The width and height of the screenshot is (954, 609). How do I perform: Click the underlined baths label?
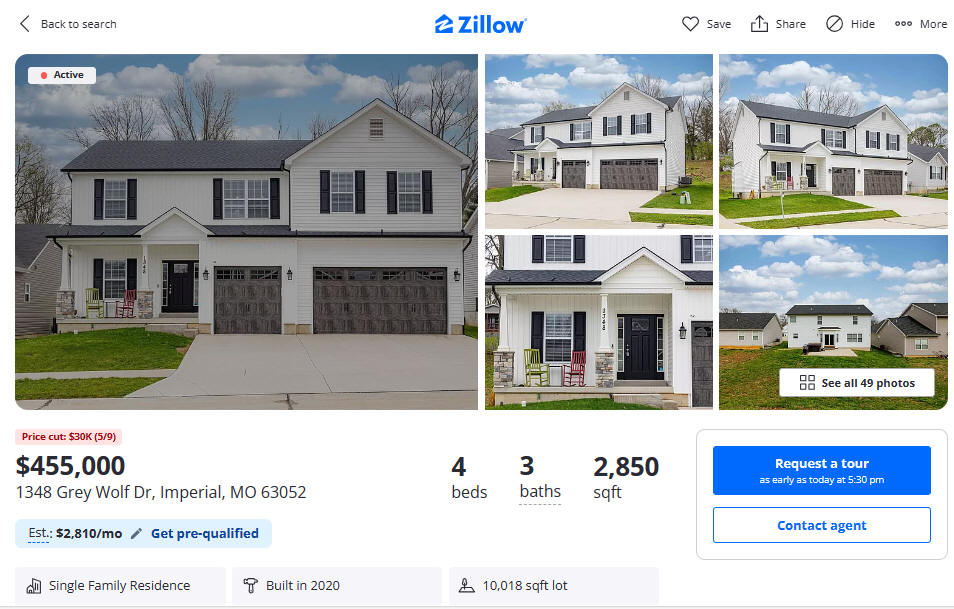(540, 492)
